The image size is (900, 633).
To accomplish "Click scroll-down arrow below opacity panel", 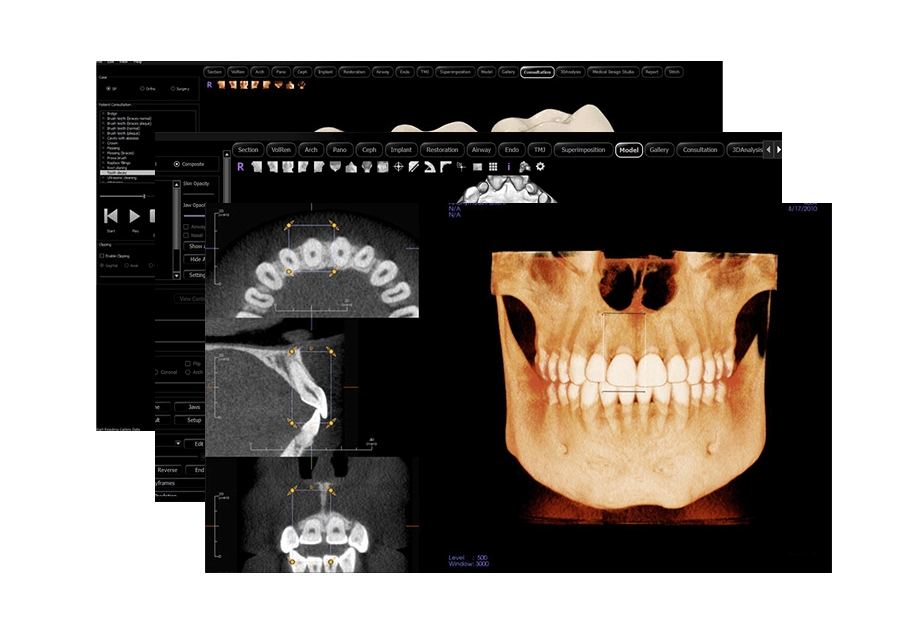I will click(x=176, y=275).
